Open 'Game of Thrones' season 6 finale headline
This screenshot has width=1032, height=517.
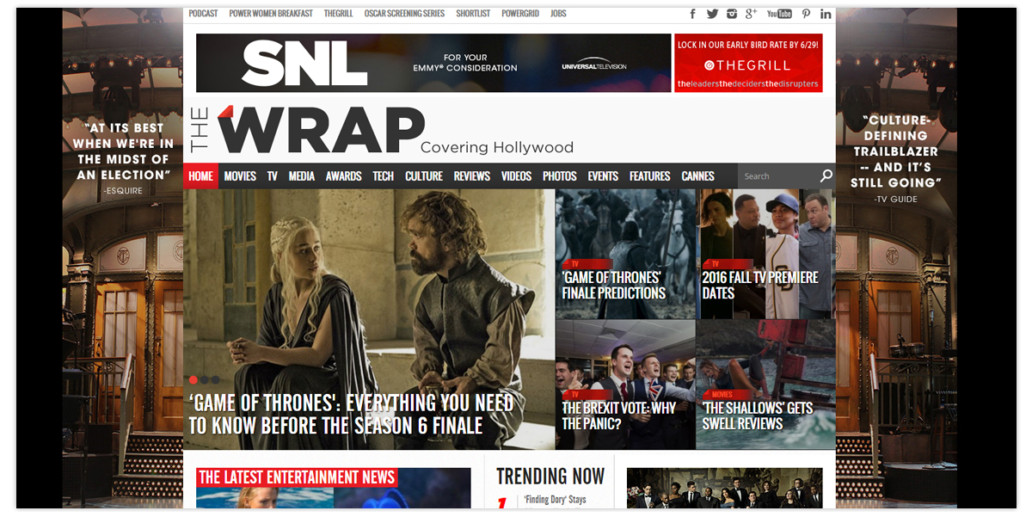351,414
